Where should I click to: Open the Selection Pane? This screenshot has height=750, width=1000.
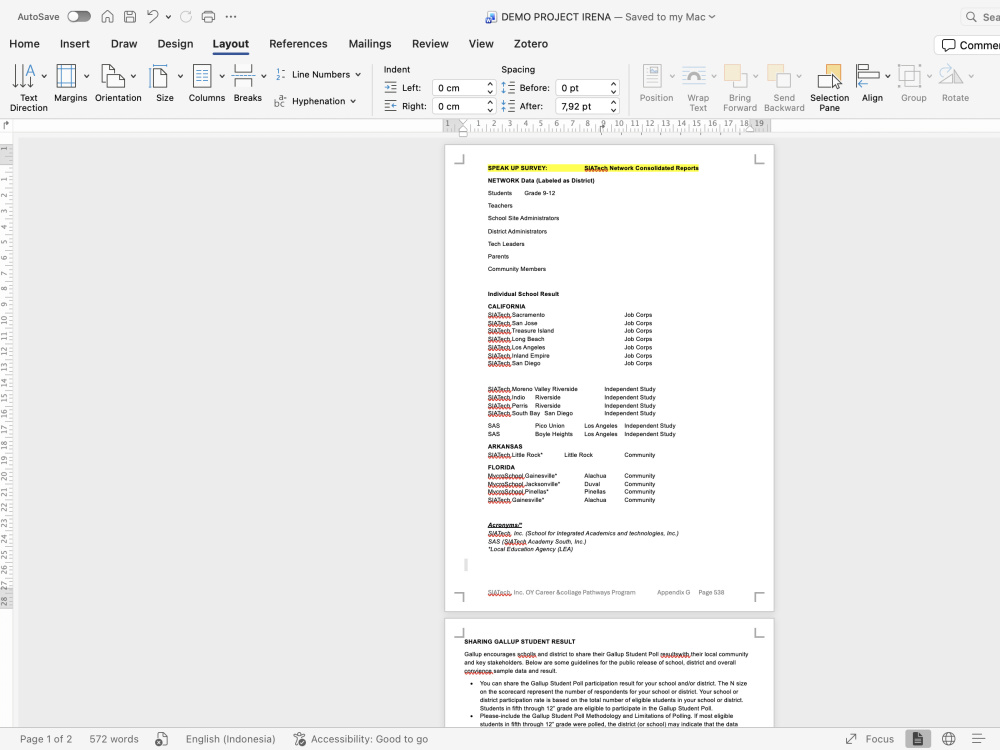click(829, 87)
